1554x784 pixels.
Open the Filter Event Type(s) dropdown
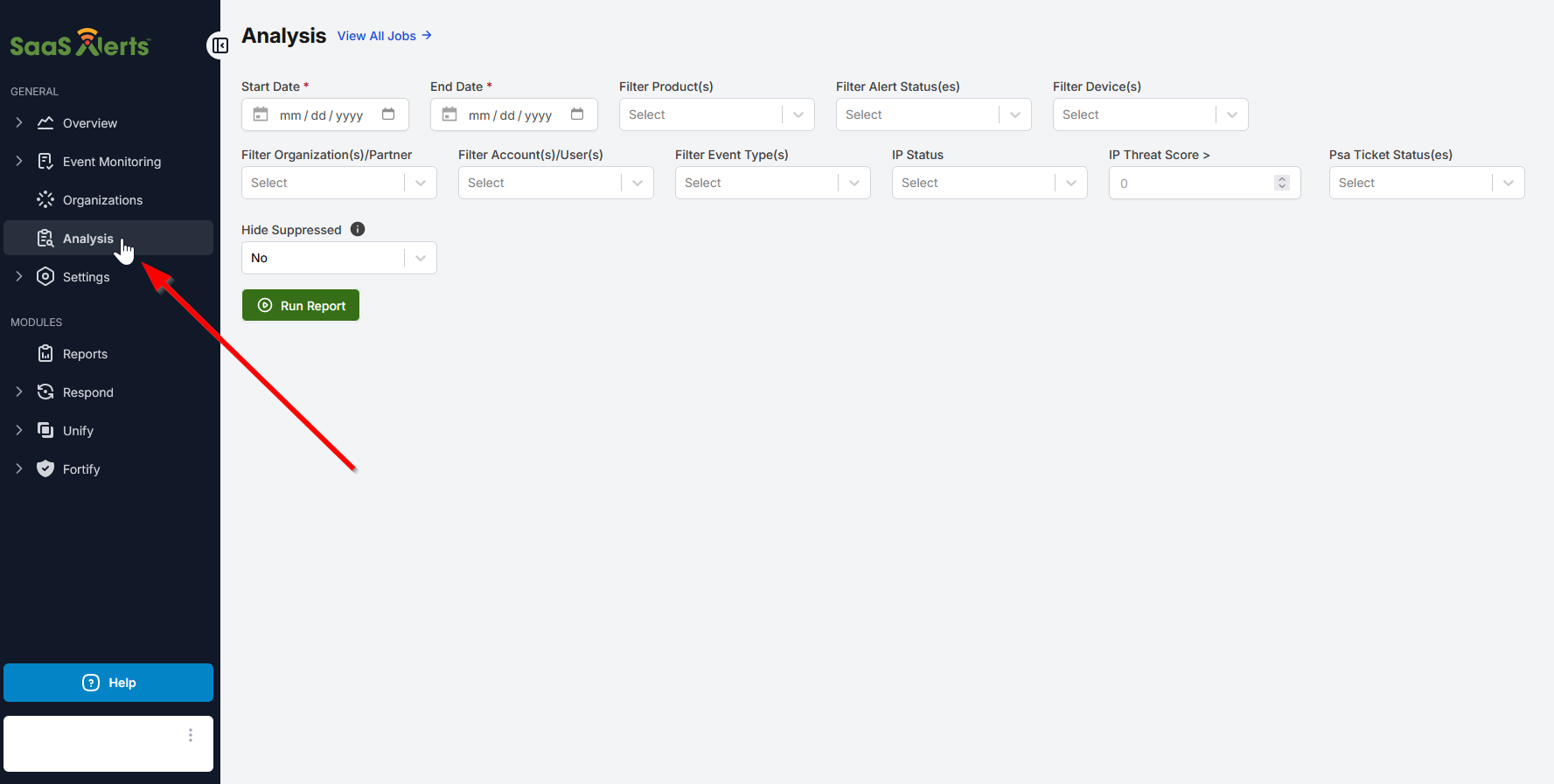tap(773, 183)
